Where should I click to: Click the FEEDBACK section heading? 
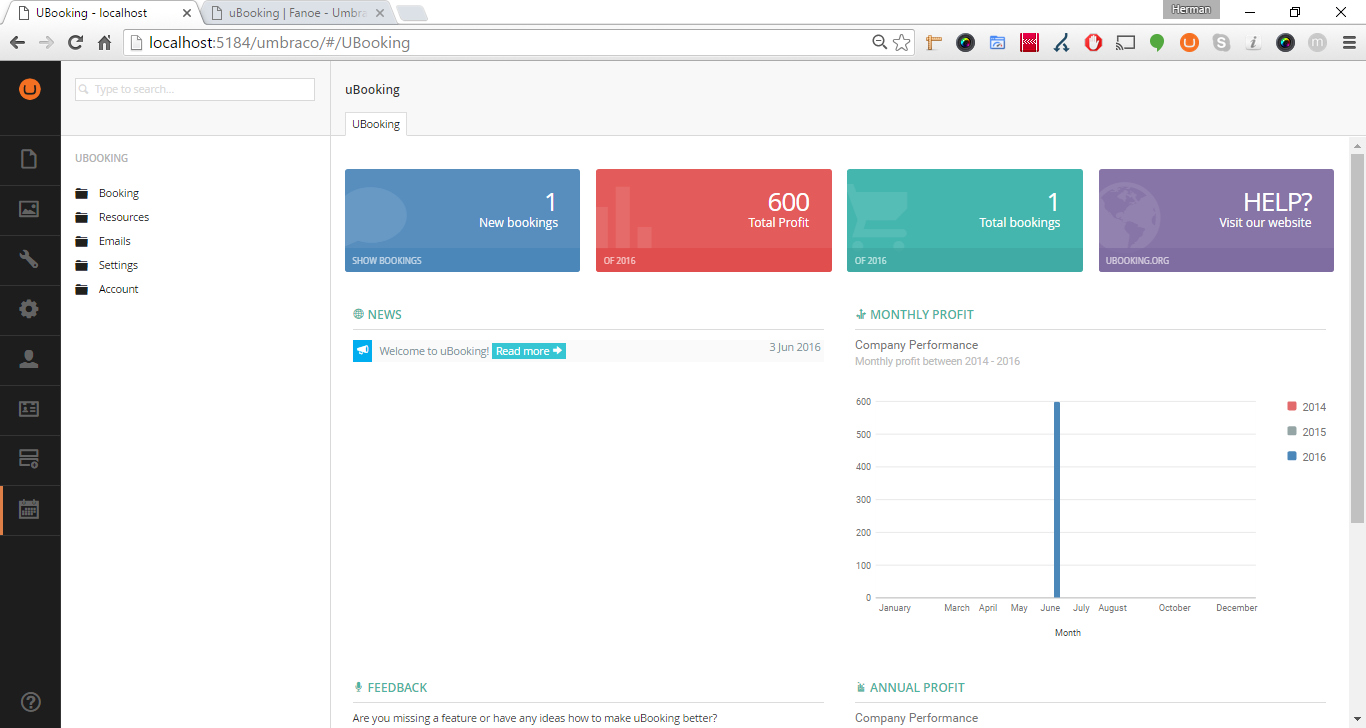coord(397,687)
